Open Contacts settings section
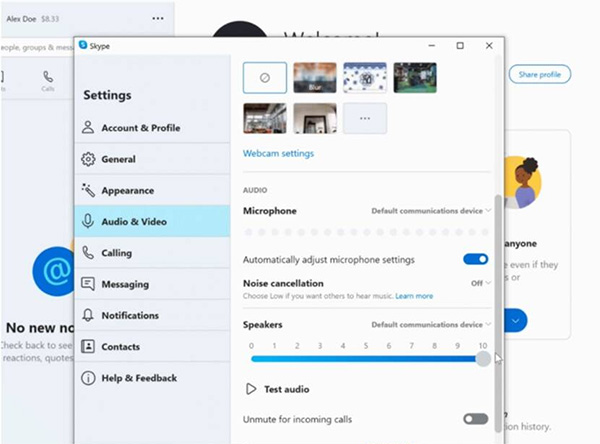This screenshot has height=444, width=600. coord(152,346)
